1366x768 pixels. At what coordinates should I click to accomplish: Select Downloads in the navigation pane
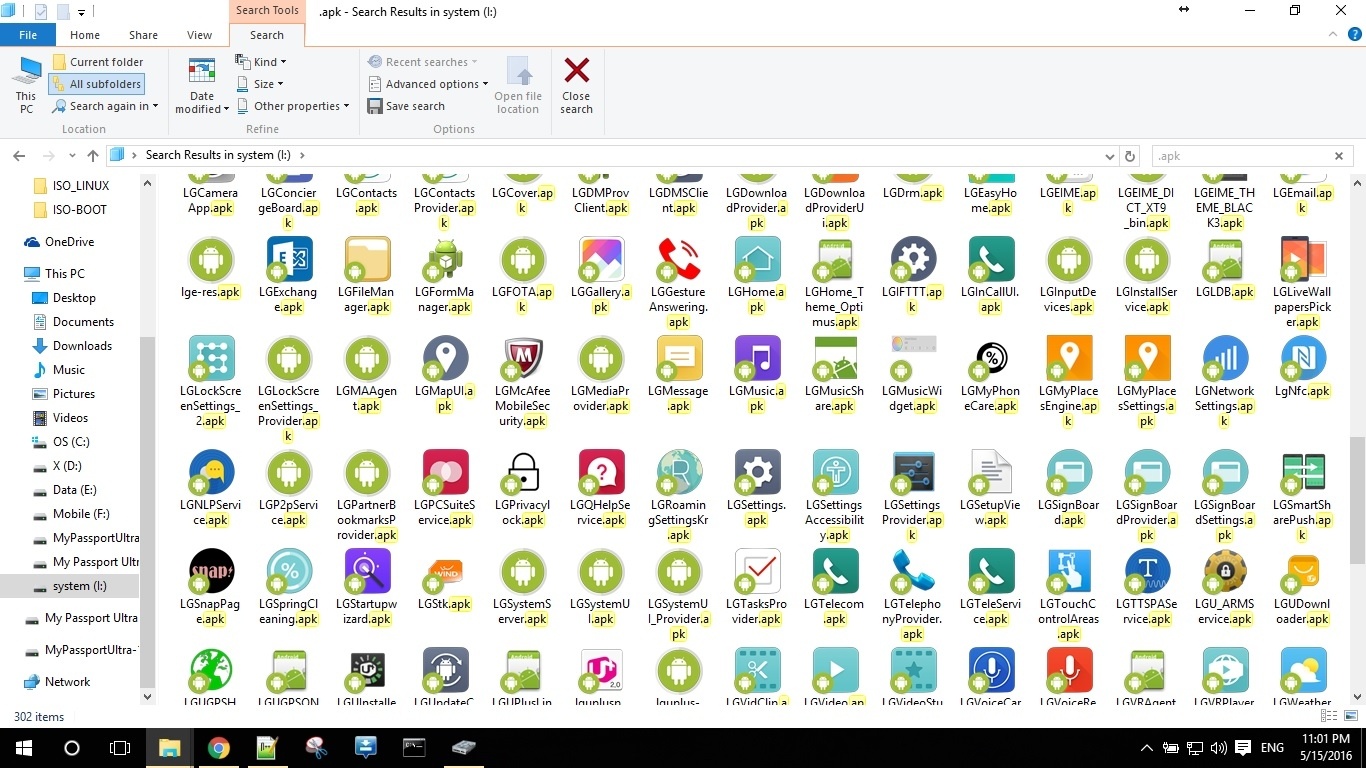82,346
